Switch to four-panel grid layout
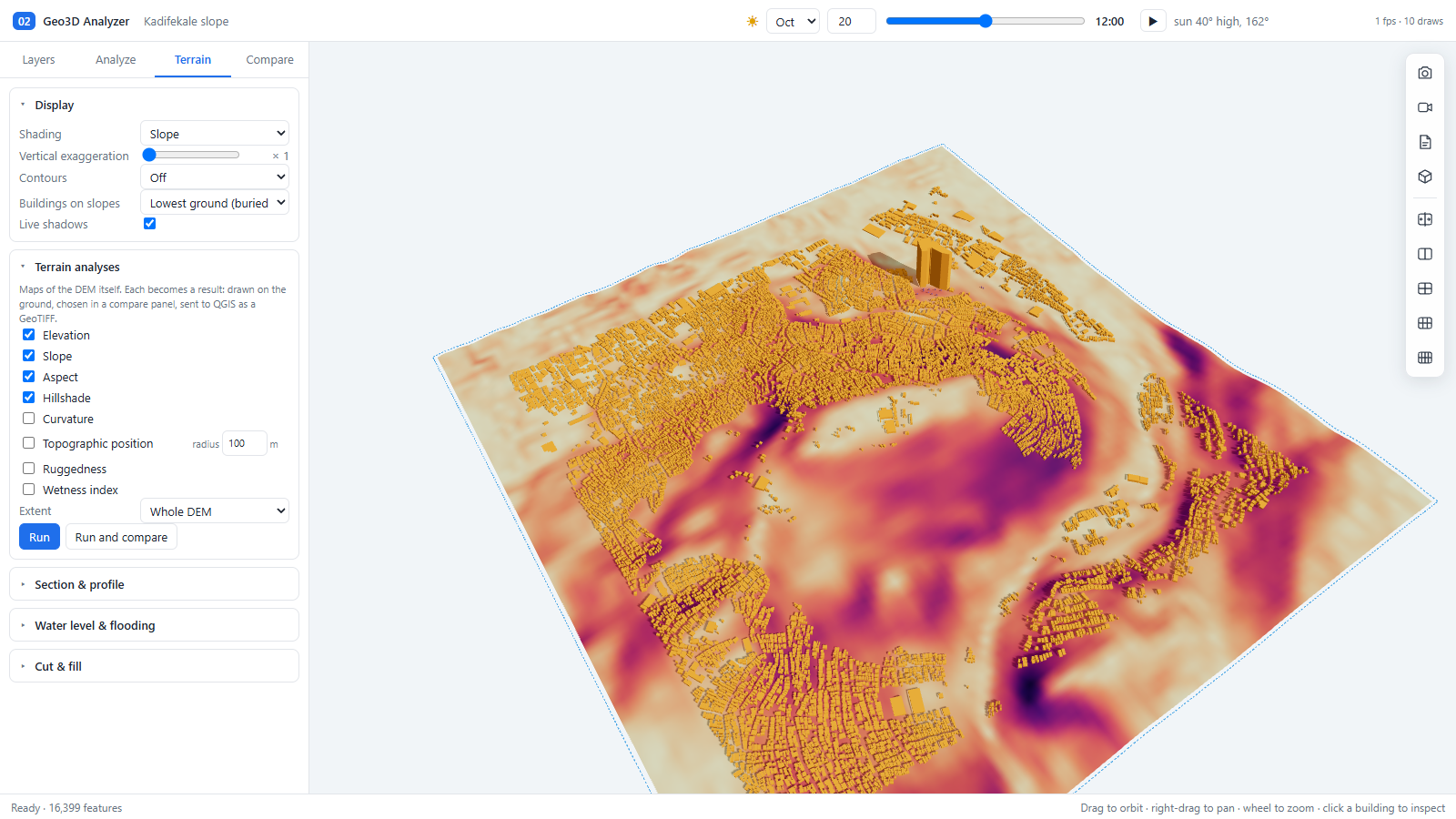The height and width of the screenshot is (819, 1456). pos(1425,288)
